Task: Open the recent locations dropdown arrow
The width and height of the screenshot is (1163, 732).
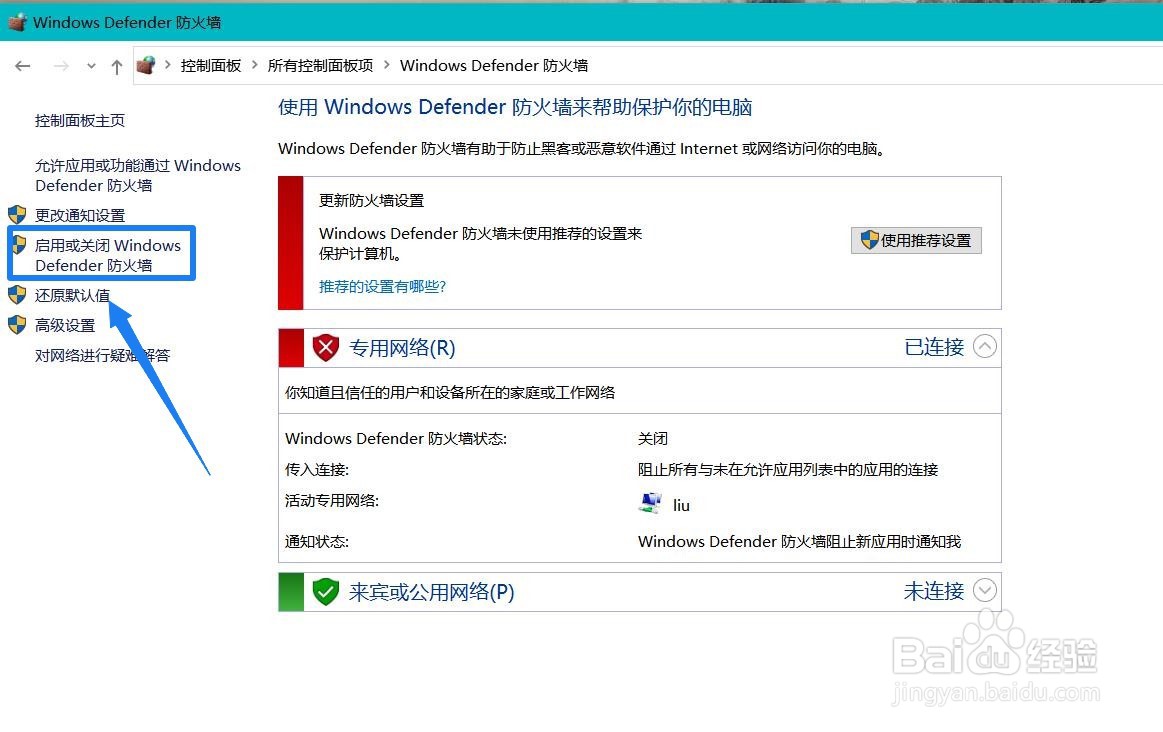Action: 90,65
